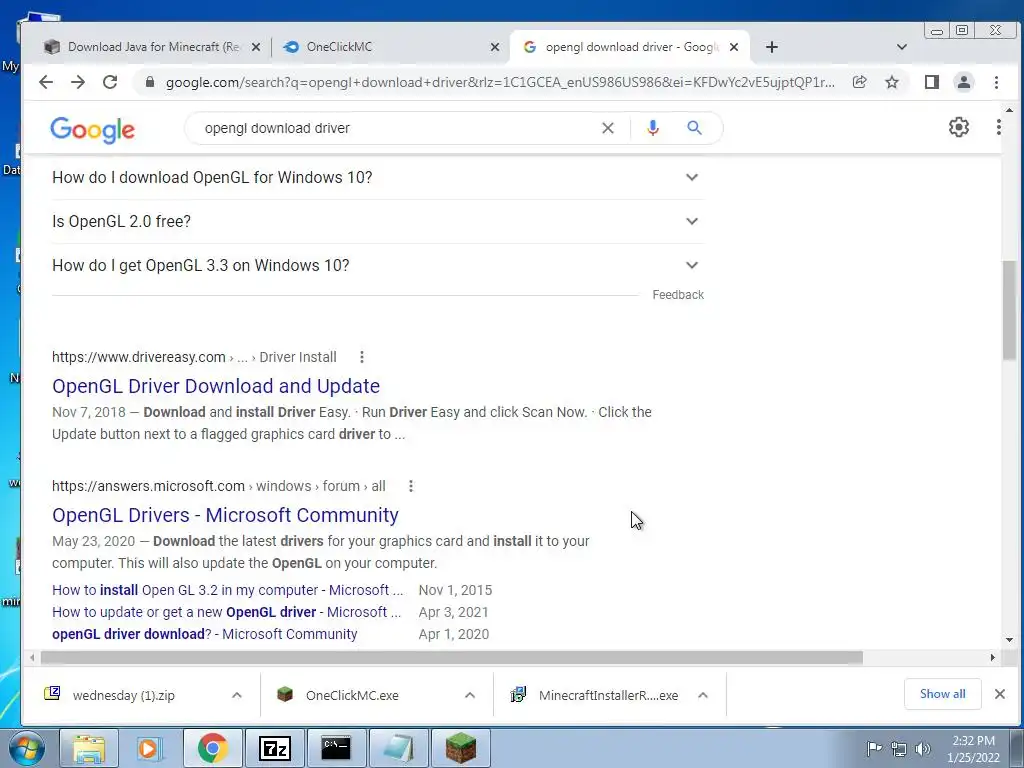Start a voice search with the microphone
This screenshot has height=768, width=1024.
(652, 128)
